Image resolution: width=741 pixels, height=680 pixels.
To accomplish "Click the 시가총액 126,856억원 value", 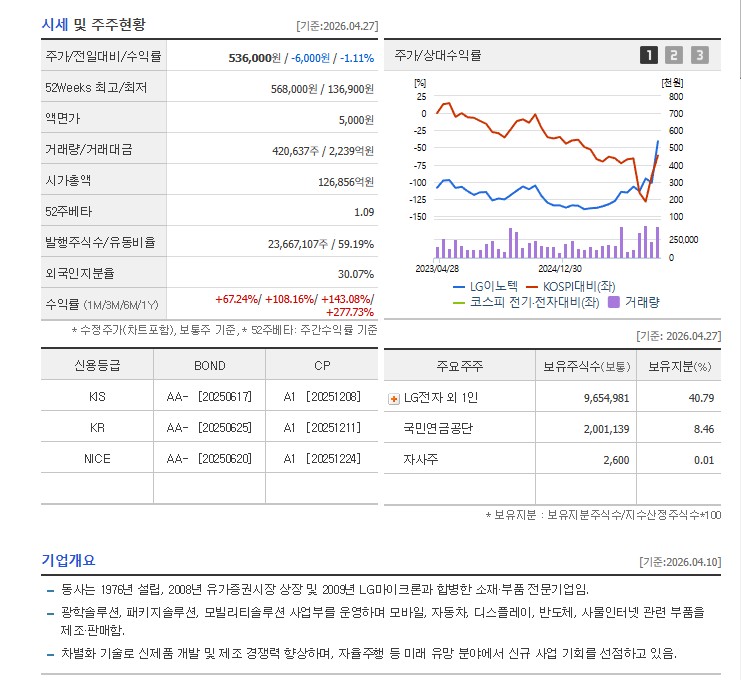I will [x=346, y=182].
